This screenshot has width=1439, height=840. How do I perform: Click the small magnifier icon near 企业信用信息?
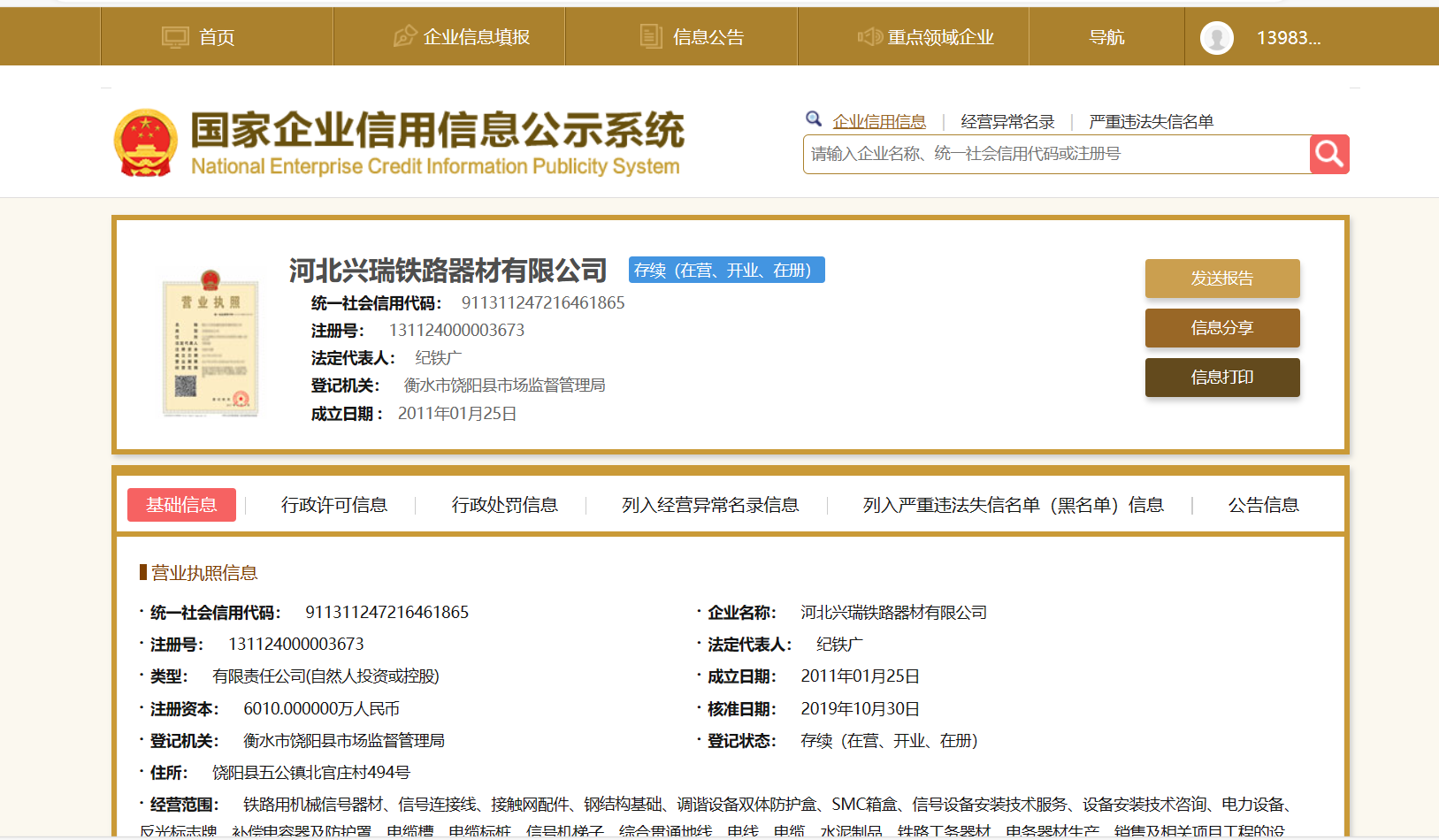814,119
